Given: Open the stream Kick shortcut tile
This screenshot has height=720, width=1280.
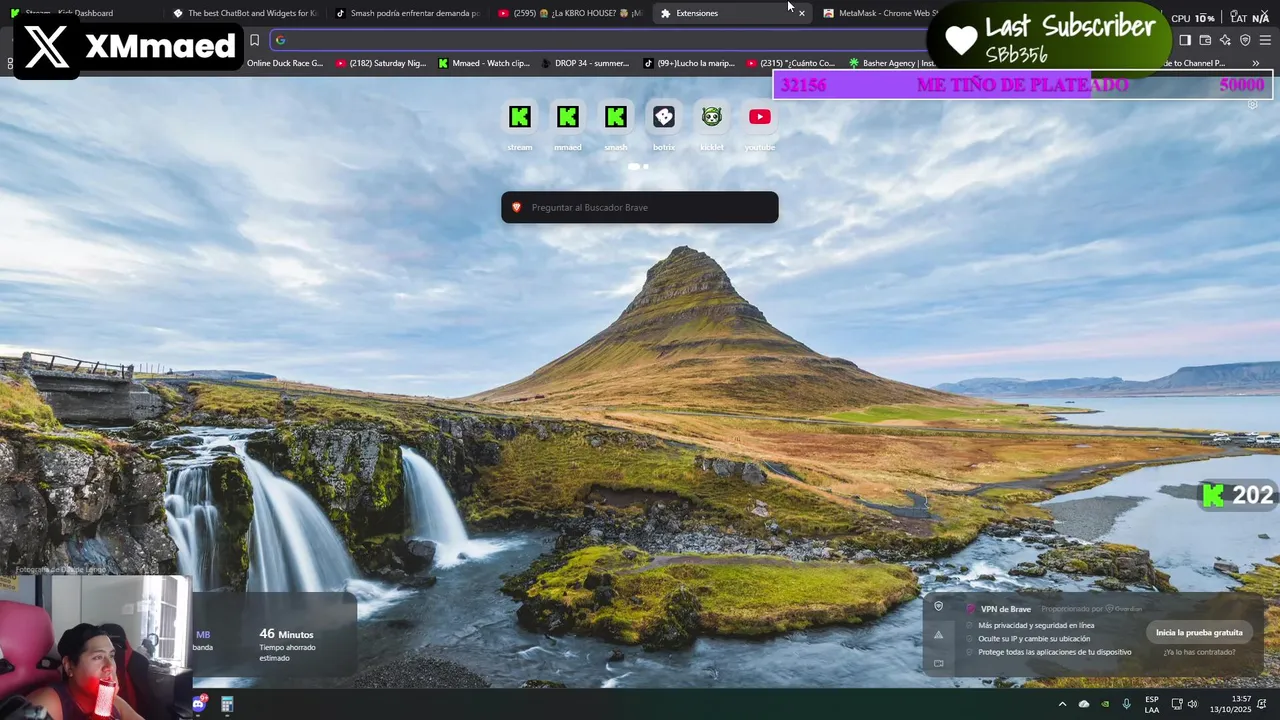Looking at the screenshot, I should 520,117.
